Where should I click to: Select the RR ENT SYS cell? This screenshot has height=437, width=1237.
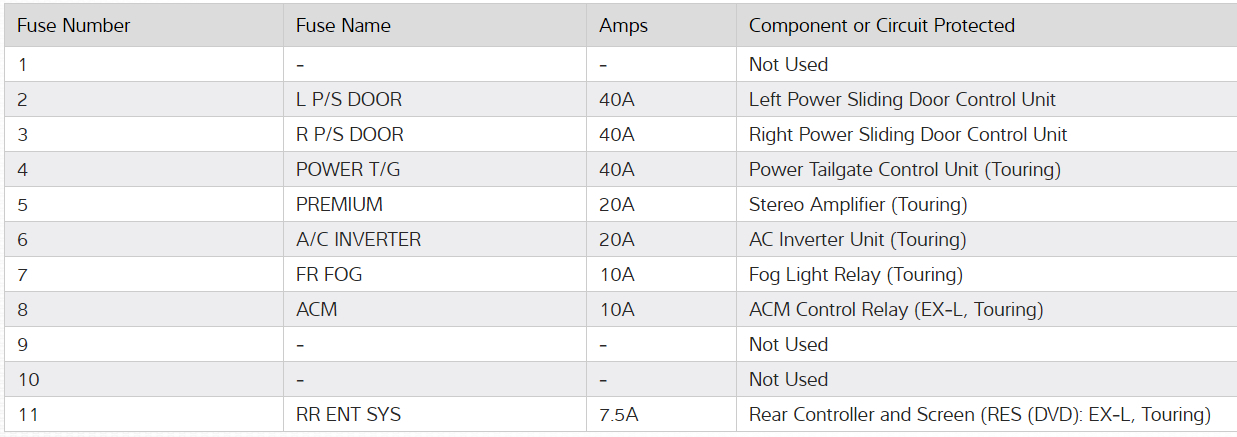tap(348, 414)
